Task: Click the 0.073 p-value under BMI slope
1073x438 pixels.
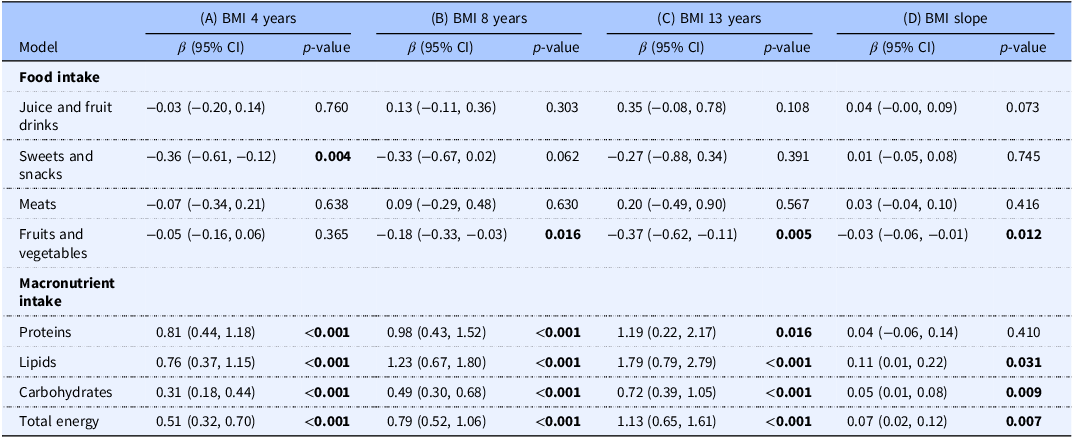Action: [1027, 106]
